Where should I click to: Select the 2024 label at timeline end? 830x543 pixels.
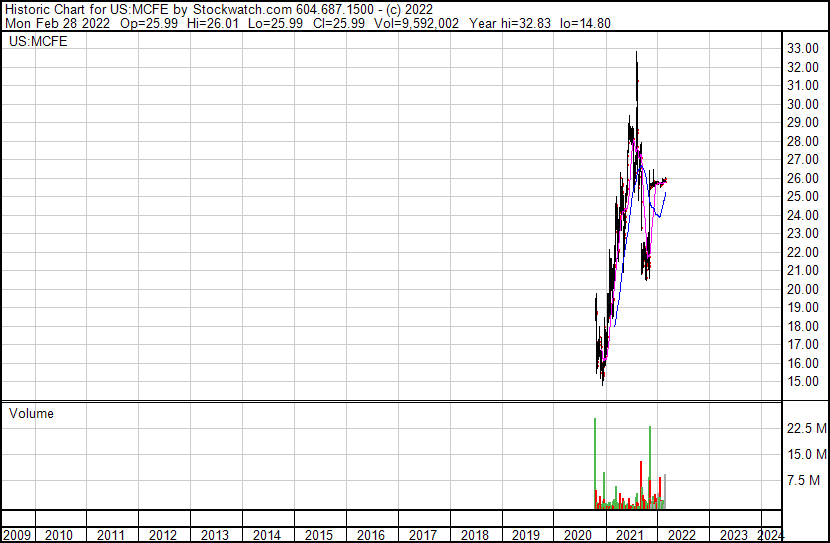[771, 535]
